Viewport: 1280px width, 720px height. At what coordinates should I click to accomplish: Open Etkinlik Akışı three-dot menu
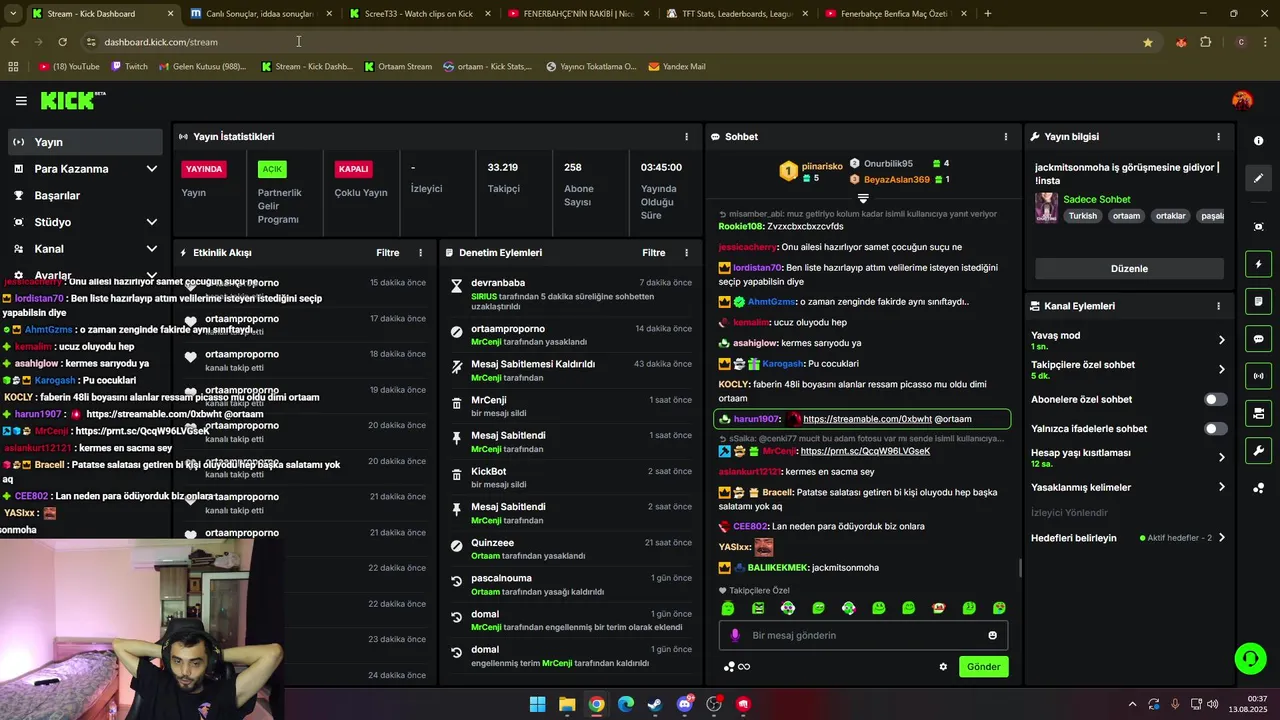click(x=420, y=253)
